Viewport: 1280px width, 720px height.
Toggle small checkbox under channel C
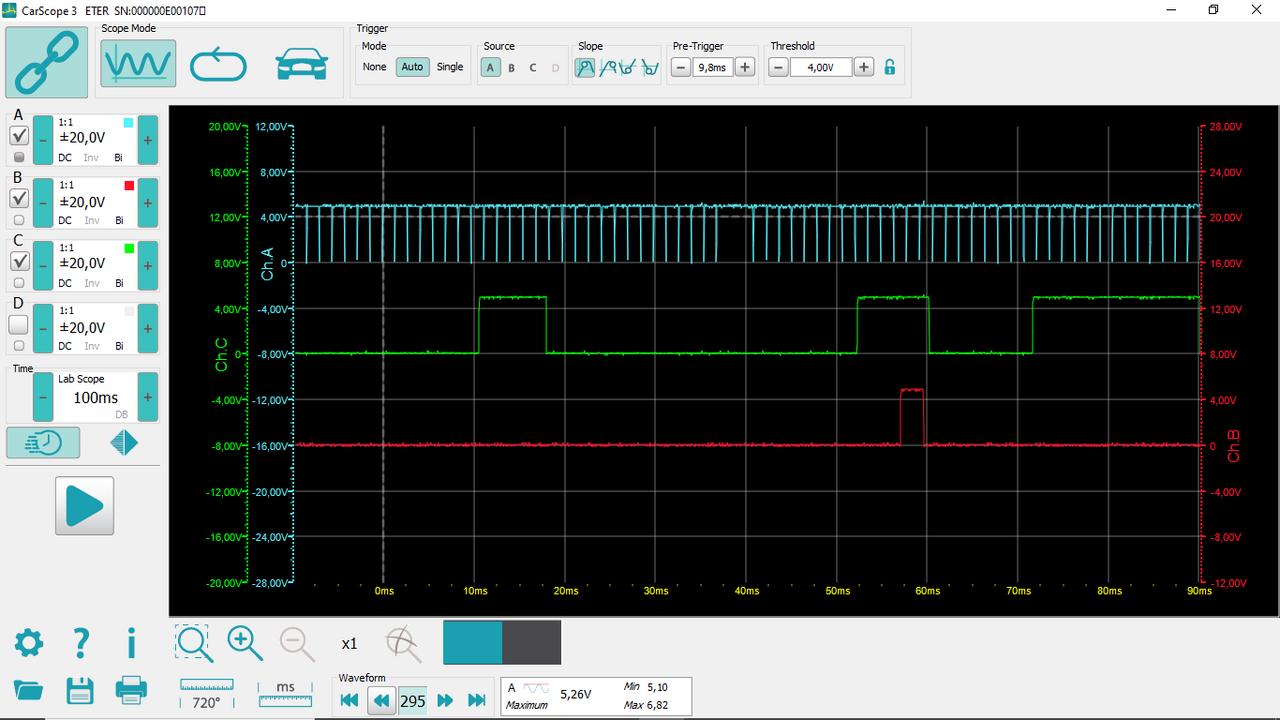coord(19,283)
